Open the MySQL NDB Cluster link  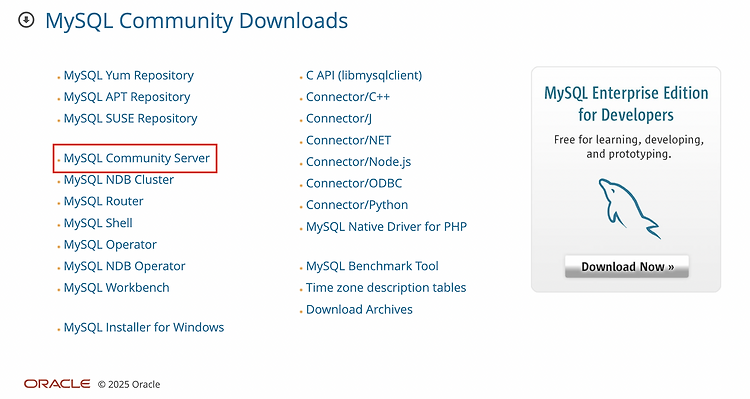click(119, 180)
